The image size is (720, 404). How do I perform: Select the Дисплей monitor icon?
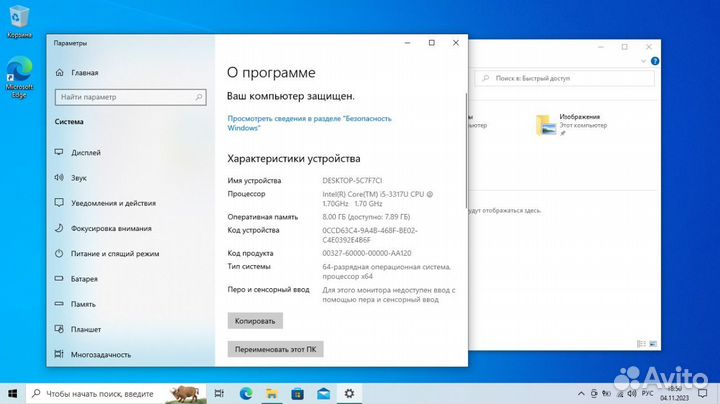click(59, 152)
